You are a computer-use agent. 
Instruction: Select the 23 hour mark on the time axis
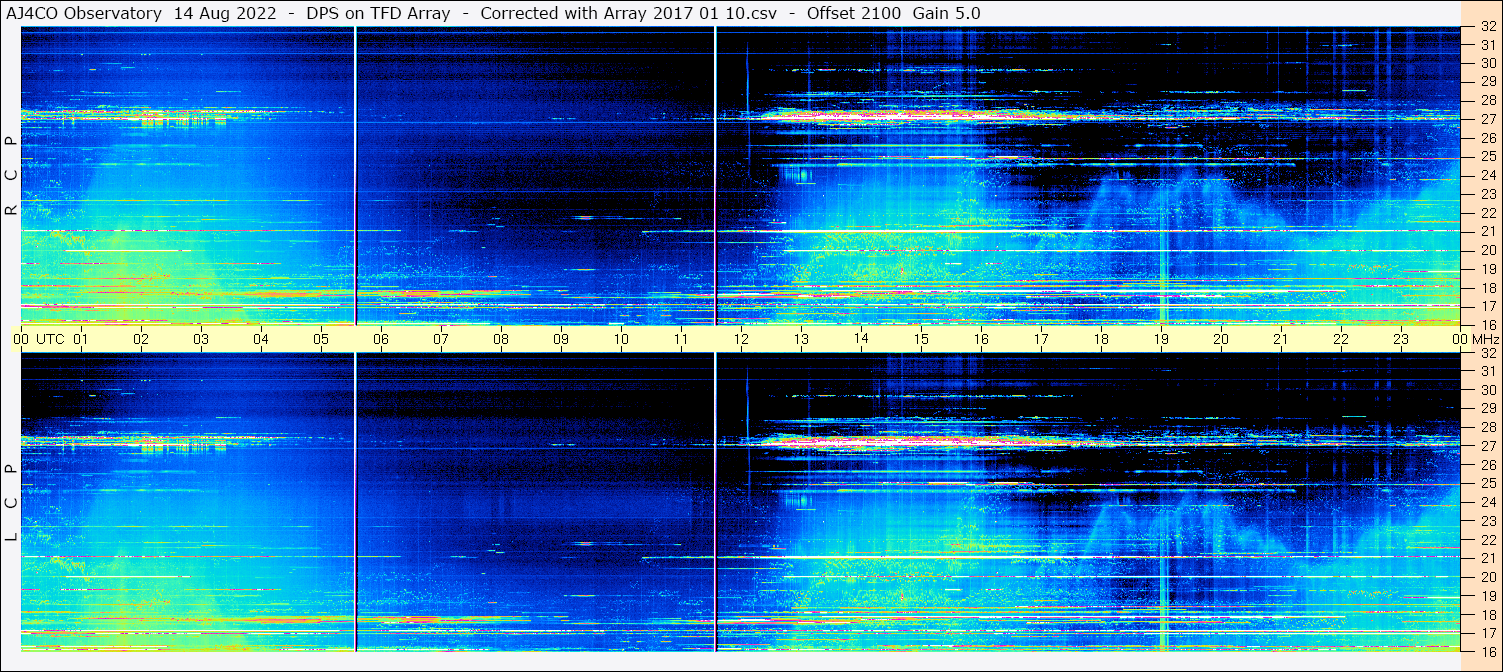pos(1401,339)
